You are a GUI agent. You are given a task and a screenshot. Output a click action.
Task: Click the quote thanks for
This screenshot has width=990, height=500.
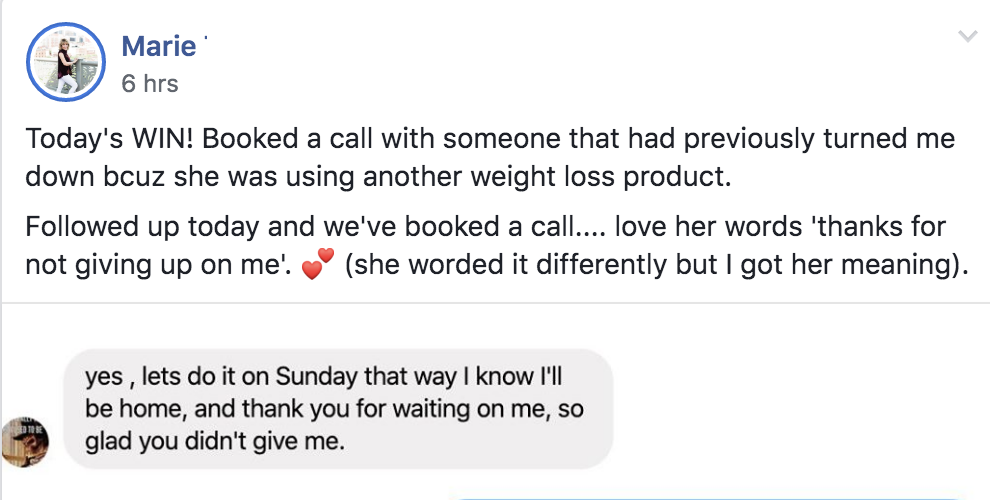pyautogui.click(x=879, y=226)
